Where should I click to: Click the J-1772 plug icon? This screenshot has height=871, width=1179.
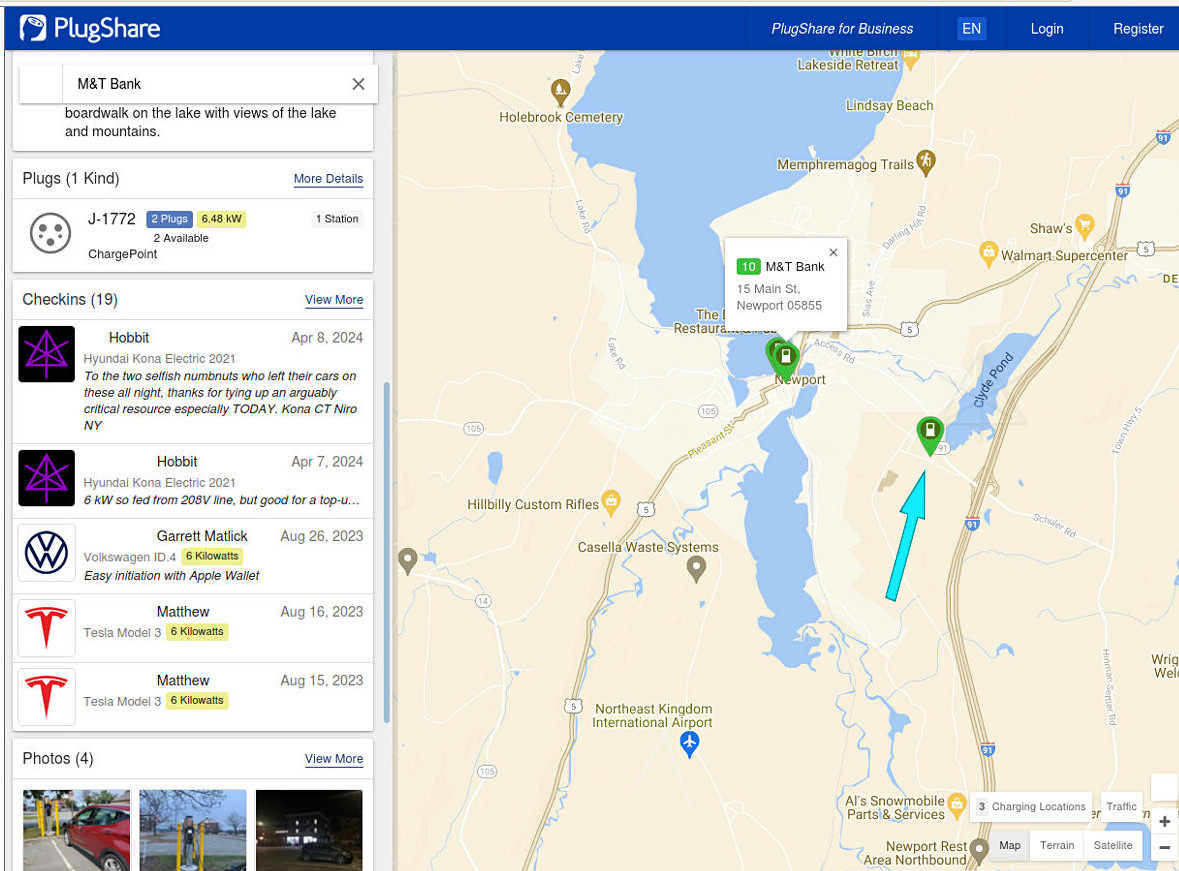coord(50,234)
